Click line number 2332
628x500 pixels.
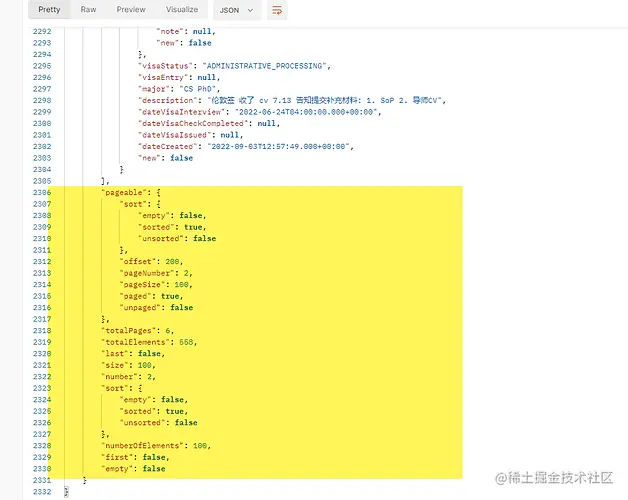click(42, 492)
